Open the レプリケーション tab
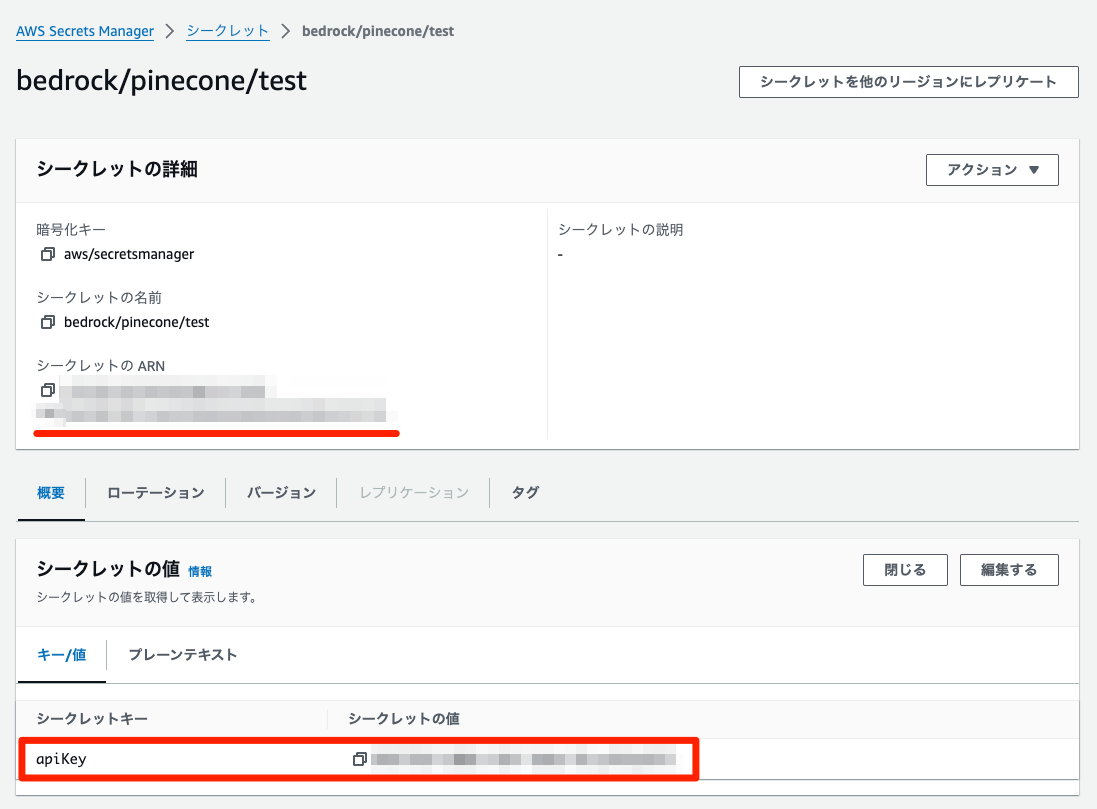 tap(413, 493)
